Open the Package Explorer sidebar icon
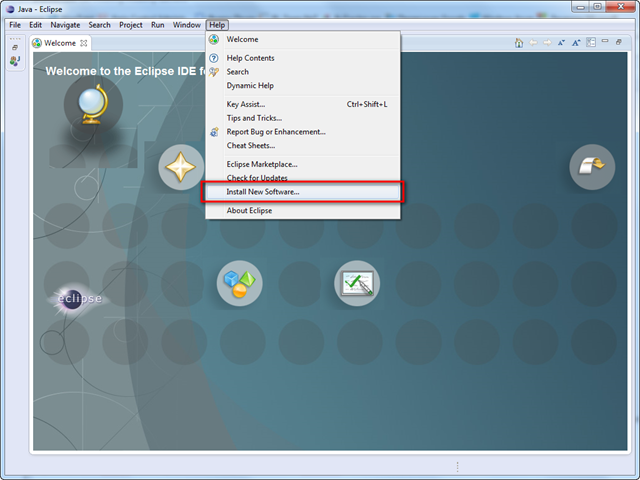 15,61
